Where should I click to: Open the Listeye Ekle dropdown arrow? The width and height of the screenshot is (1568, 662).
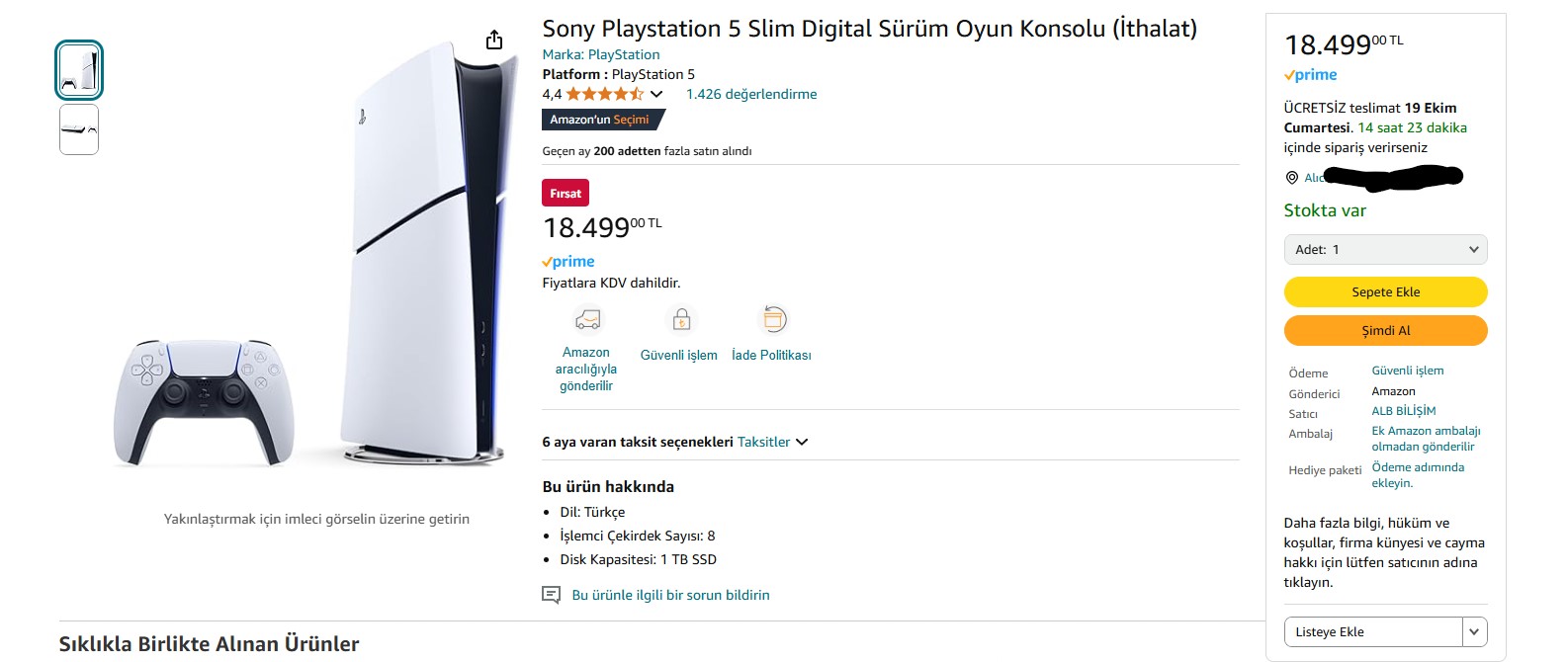pyautogui.click(x=1474, y=632)
